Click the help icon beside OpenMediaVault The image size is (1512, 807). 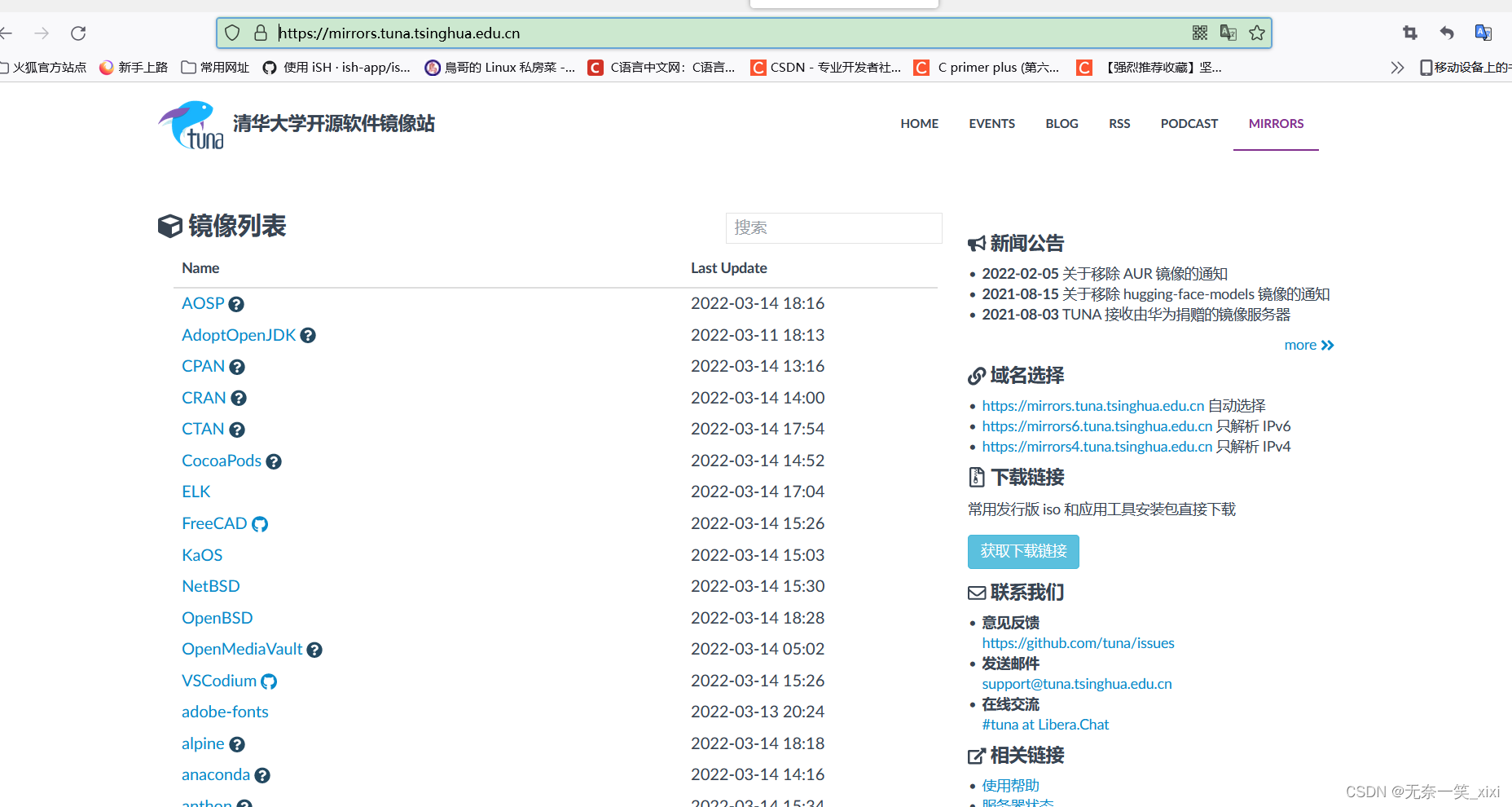click(x=314, y=650)
